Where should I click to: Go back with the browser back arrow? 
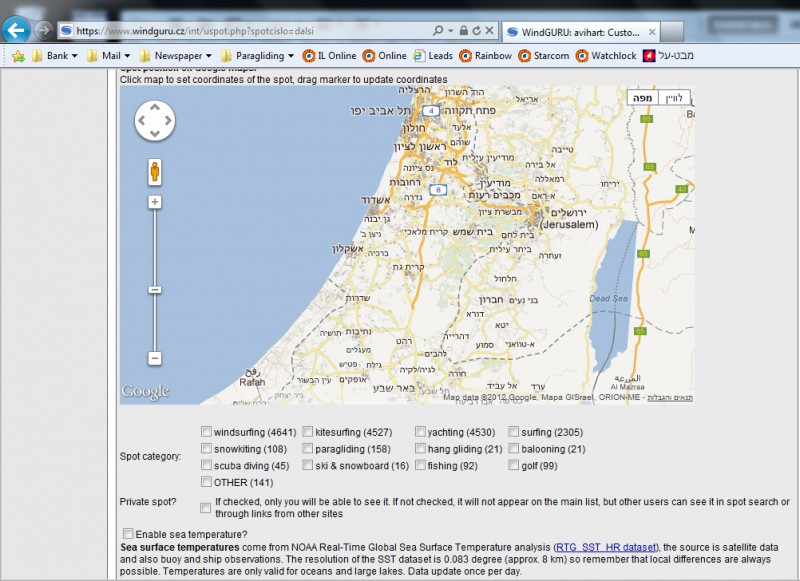tap(16, 30)
